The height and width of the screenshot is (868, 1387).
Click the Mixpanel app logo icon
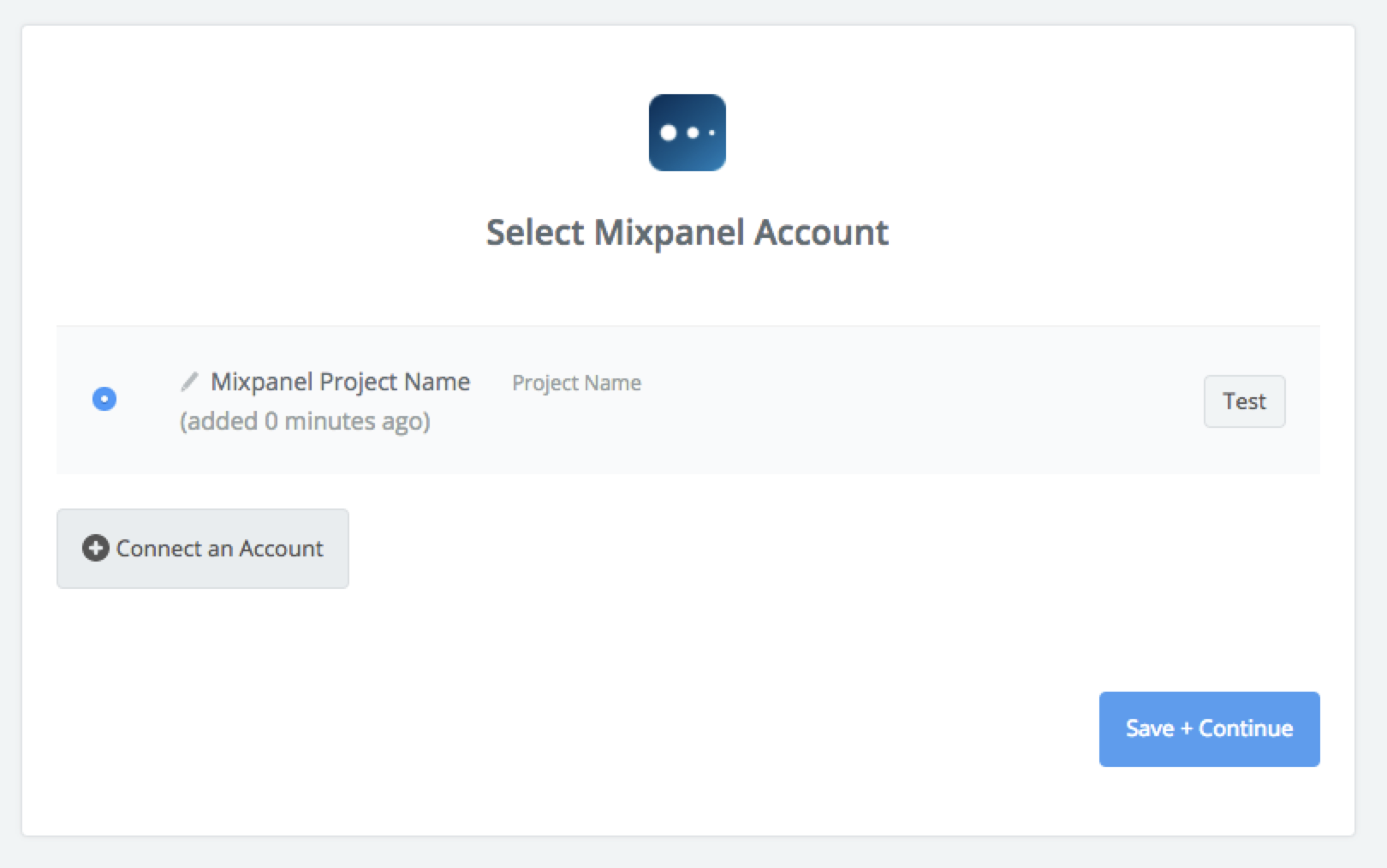pyautogui.click(x=688, y=133)
